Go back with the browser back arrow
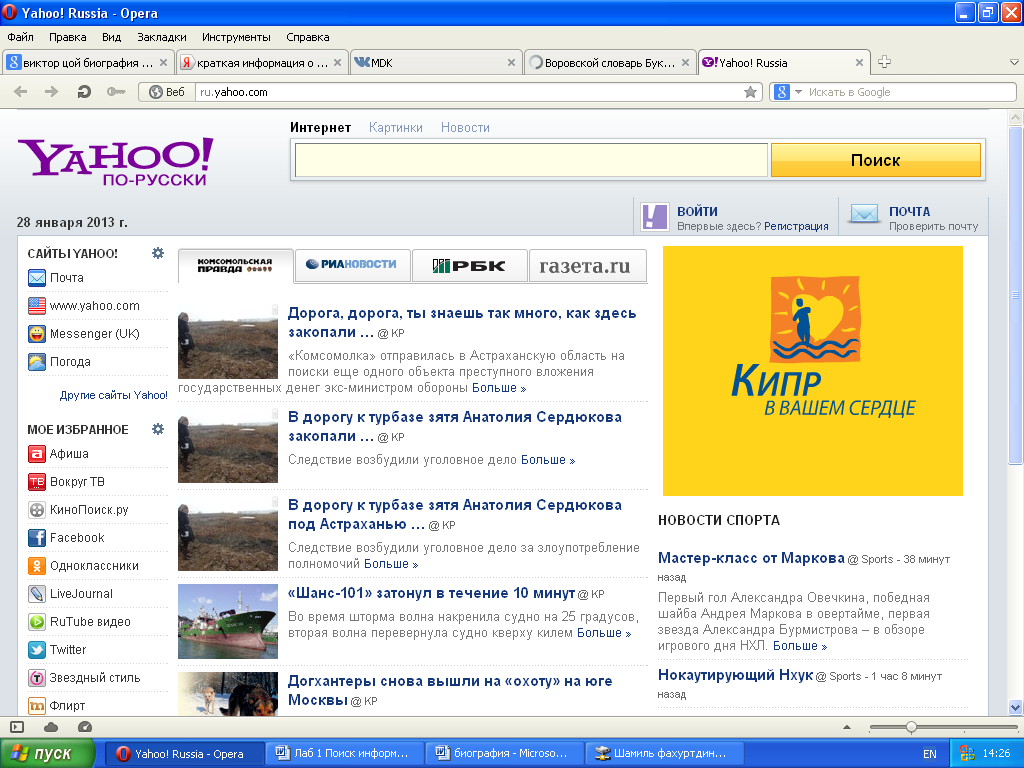 point(20,92)
